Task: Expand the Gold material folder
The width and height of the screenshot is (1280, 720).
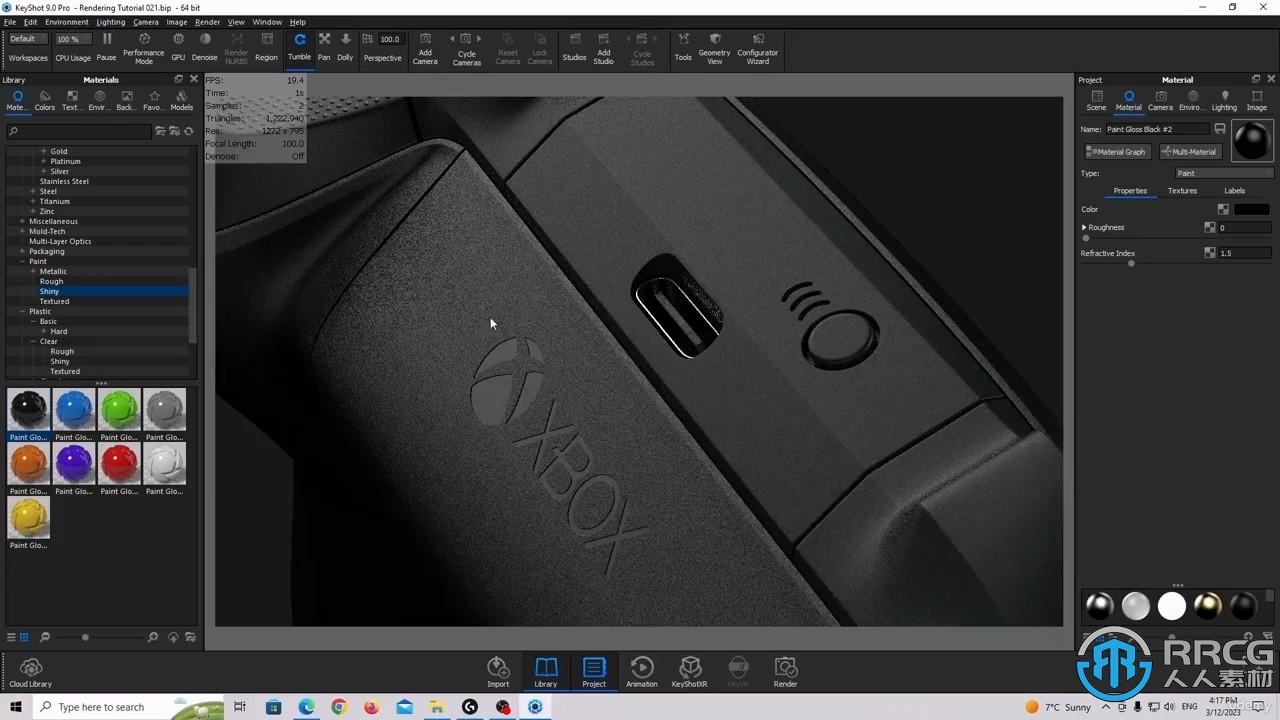Action: [43, 151]
